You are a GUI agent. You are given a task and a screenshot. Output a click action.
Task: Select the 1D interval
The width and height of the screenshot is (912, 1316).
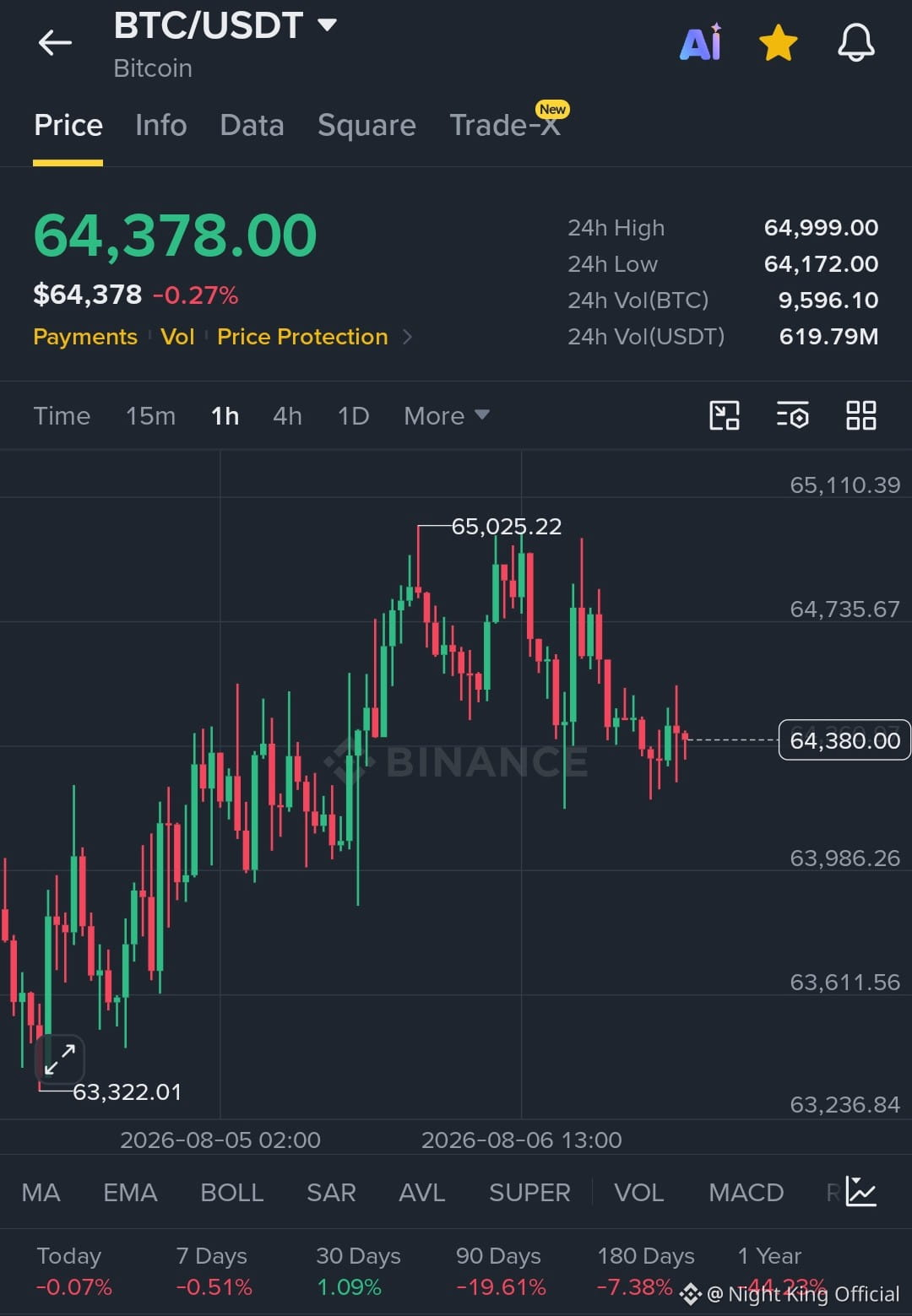353,415
